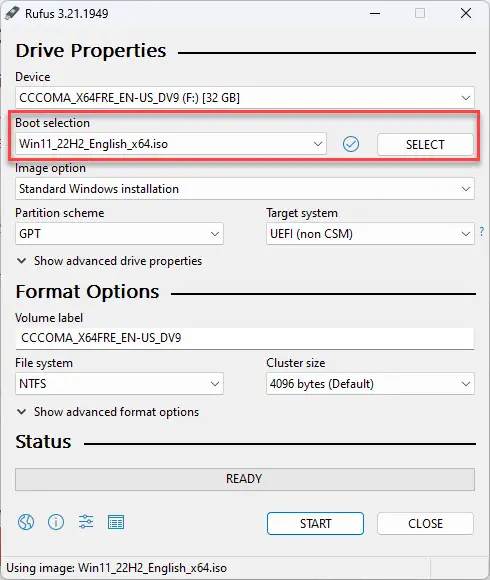Click the SELECT button

pyautogui.click(x=425, y=144)
